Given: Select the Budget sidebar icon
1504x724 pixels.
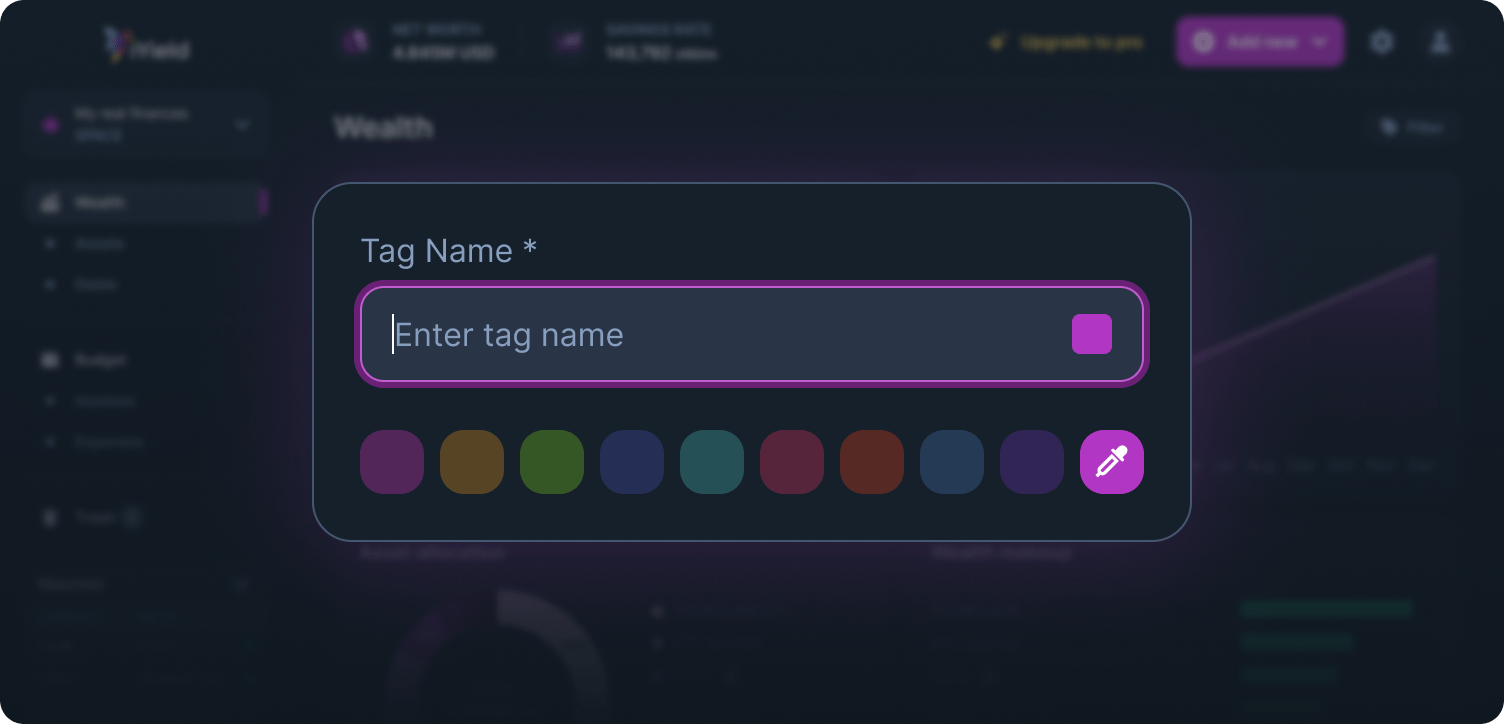Looking at the screenshot, I should (50, 360).
